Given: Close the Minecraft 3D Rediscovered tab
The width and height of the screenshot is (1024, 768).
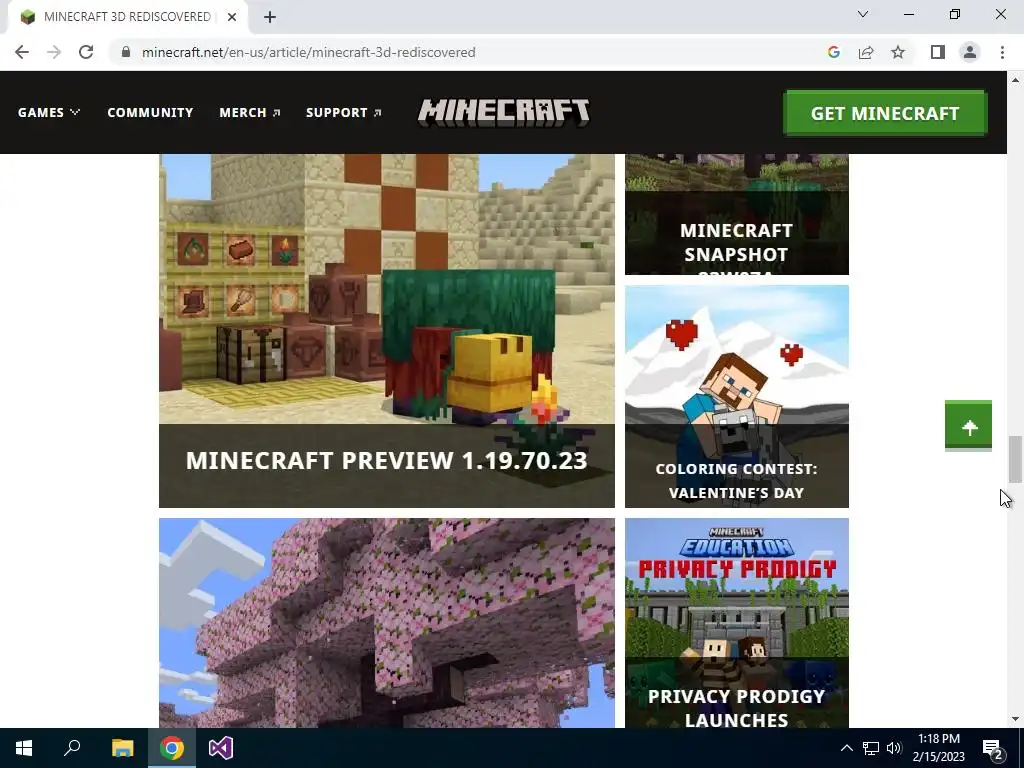Looking at the screenshot, I should (x=232, y=17).
